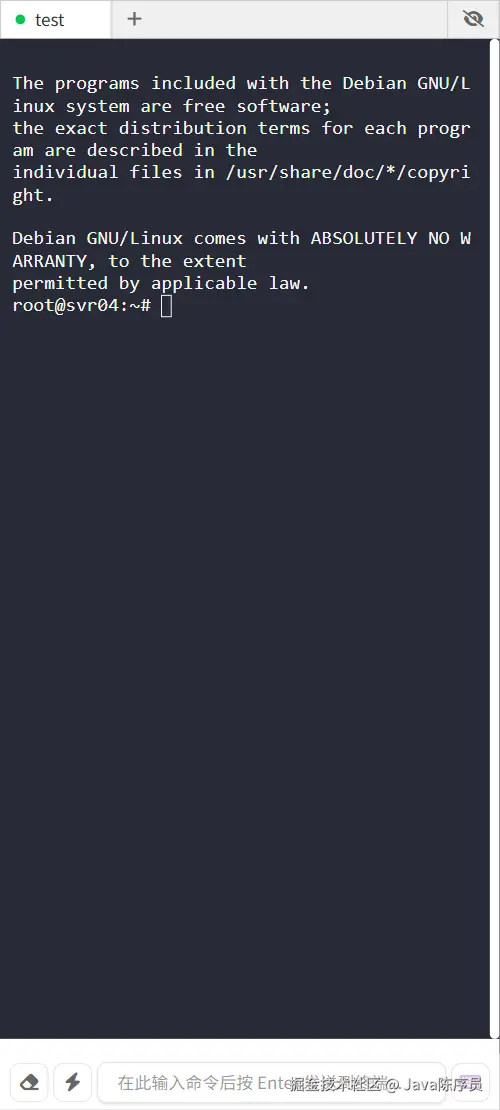This screenshot has height=1110, width=500.
Task: Open quick commands via lightning bolt icon
Action: 72,1082
